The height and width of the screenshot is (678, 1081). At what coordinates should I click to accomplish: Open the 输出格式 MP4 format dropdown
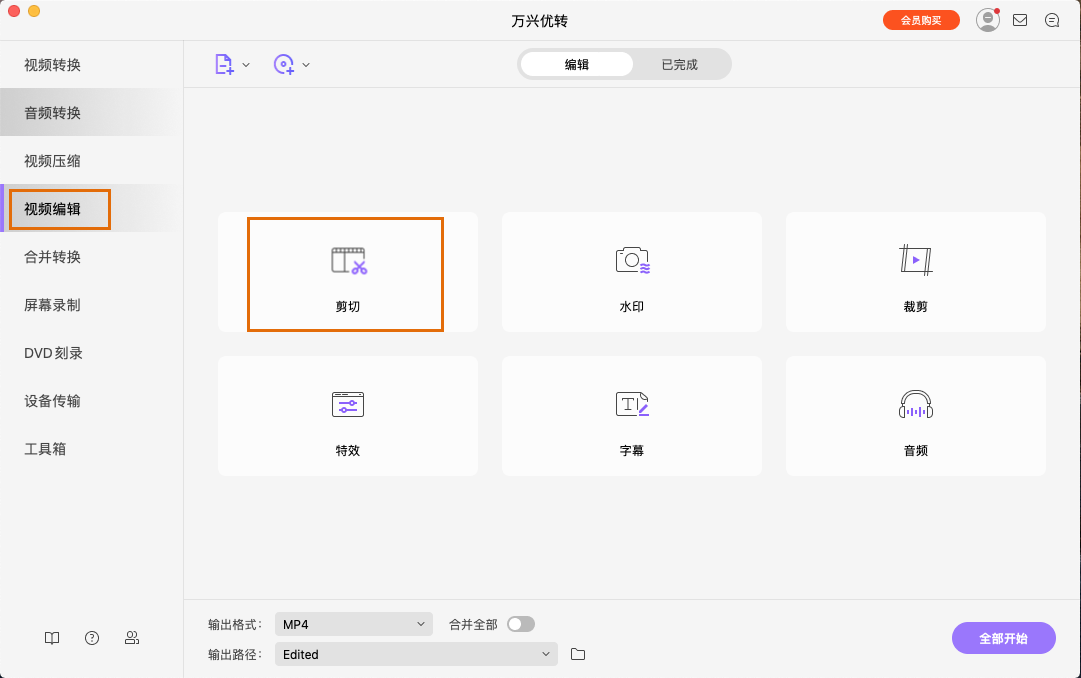(354, 623)
